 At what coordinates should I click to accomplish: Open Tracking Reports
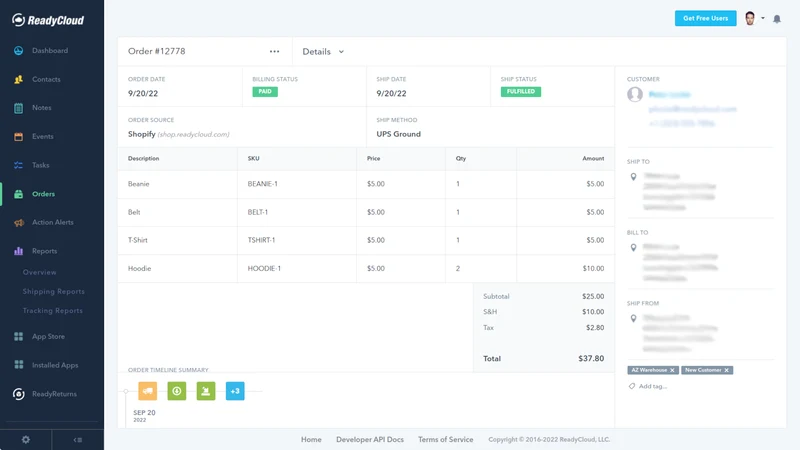(x=53, y=311)
